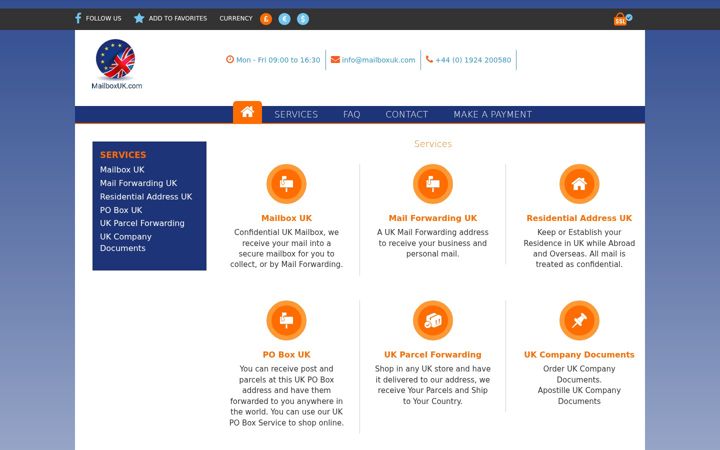Click 'Shop in any UK store' description
720x450 pixels.
tap(433, 385)
